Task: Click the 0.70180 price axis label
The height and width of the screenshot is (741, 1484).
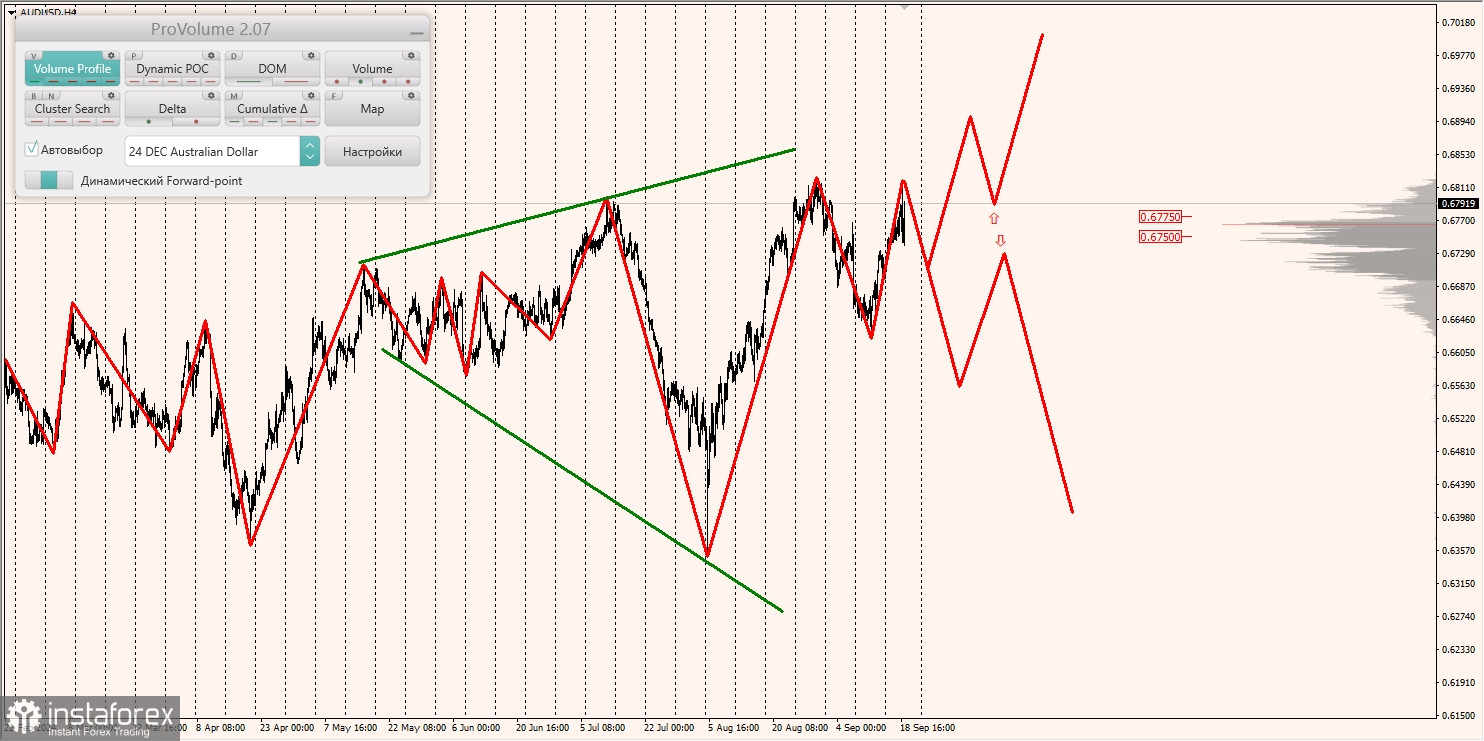Action: pyautogui.click(x=1460, y=22)
